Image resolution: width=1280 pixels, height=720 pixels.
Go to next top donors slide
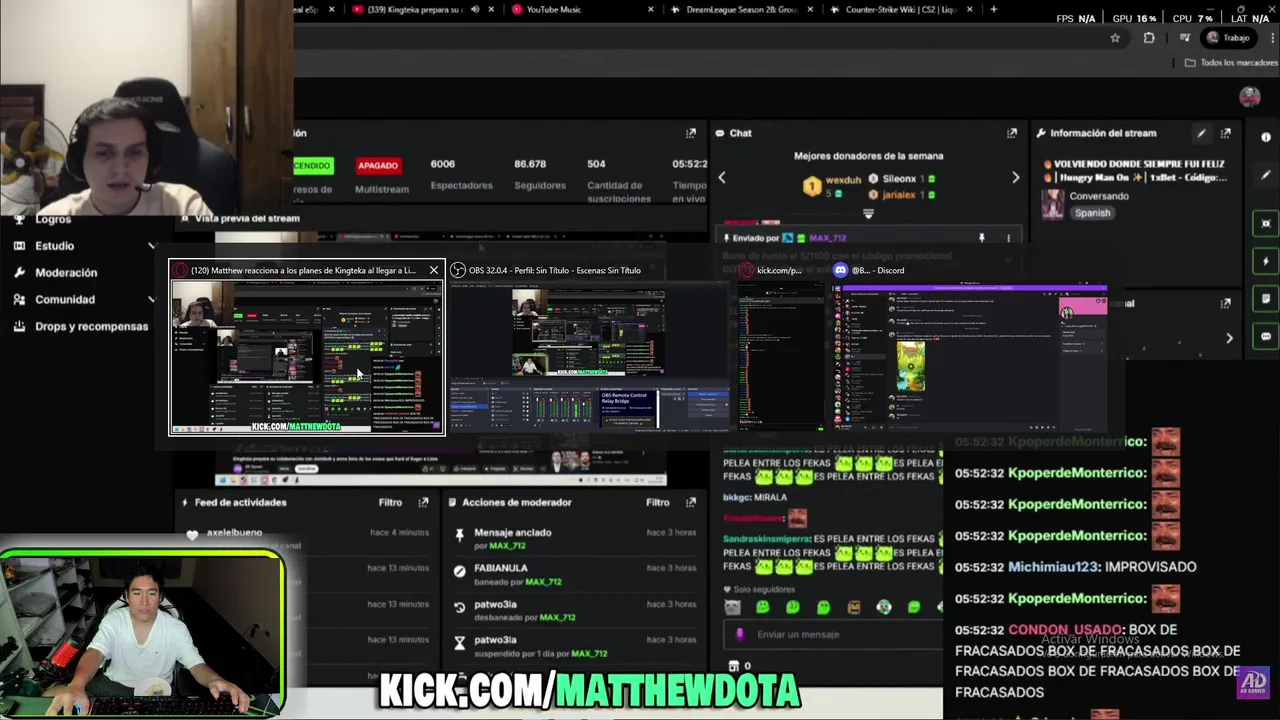(x=1015, y=178)
